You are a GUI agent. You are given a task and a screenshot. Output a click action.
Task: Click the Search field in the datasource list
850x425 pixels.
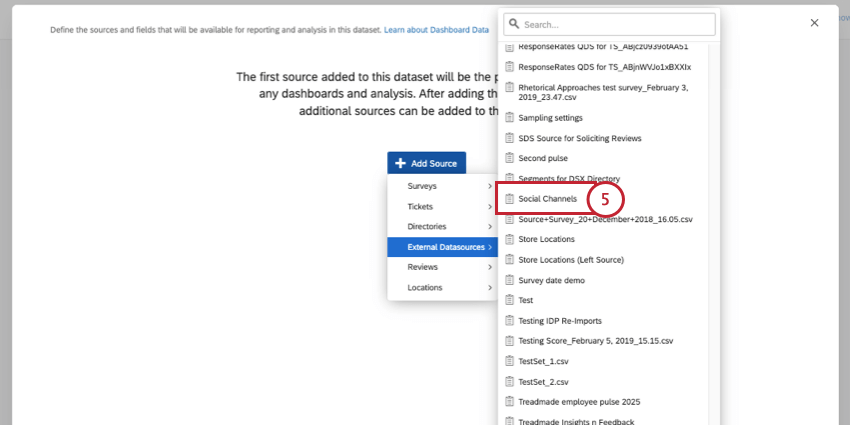[609, 24]
